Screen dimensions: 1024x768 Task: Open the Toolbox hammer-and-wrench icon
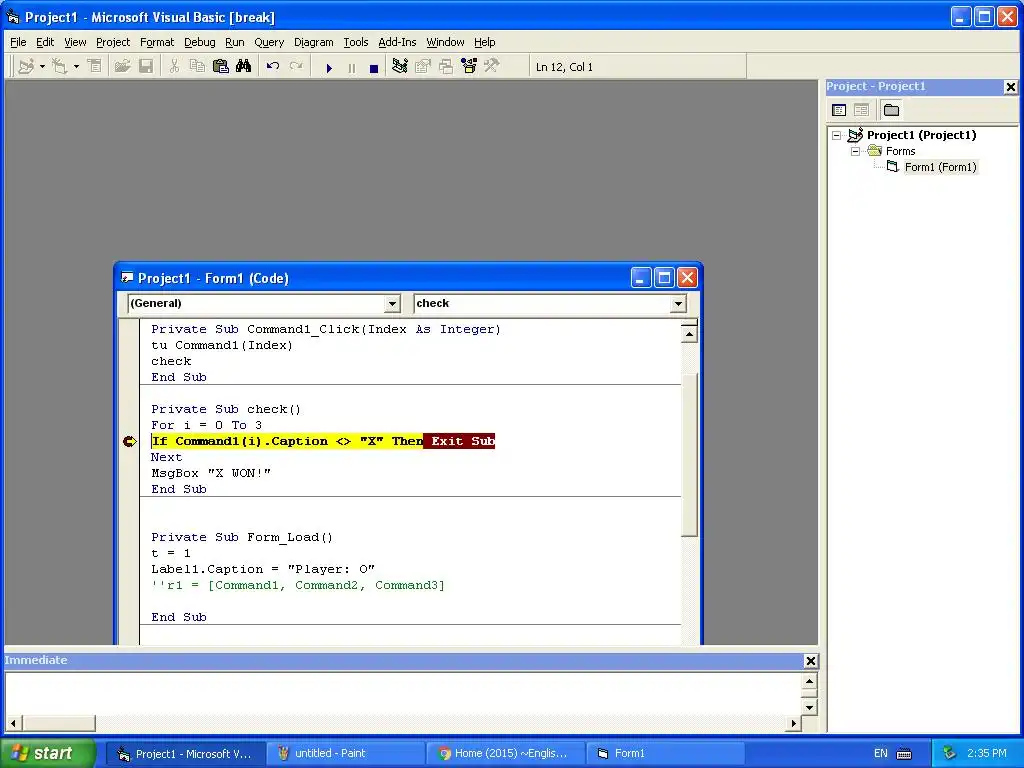pos(492,67)
